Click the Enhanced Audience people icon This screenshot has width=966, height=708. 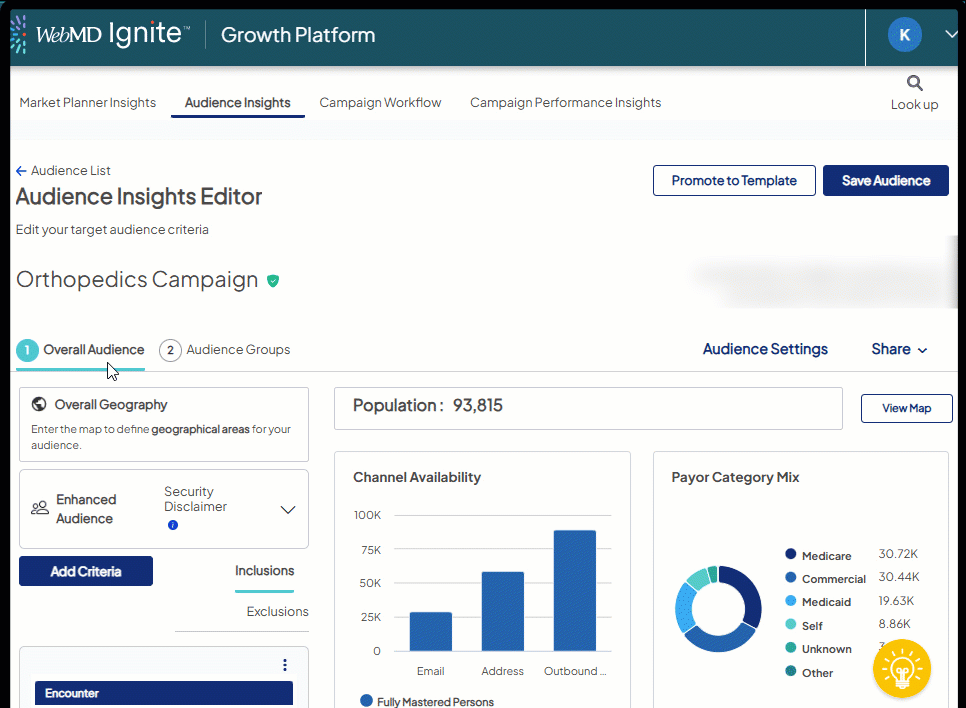(x=40, y=508)
